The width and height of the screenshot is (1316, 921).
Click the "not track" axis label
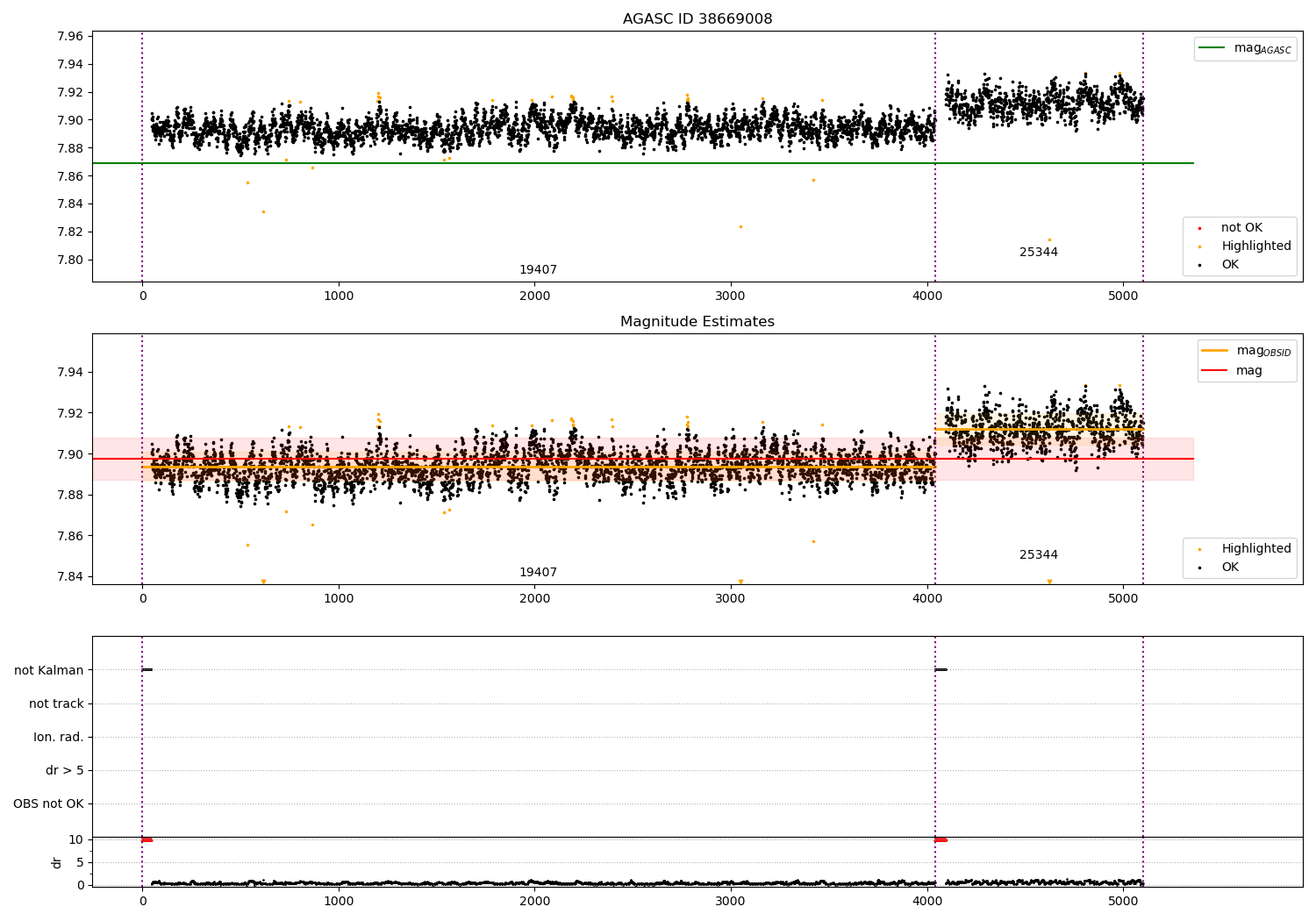pyautogui.click(x=56, y=703)
